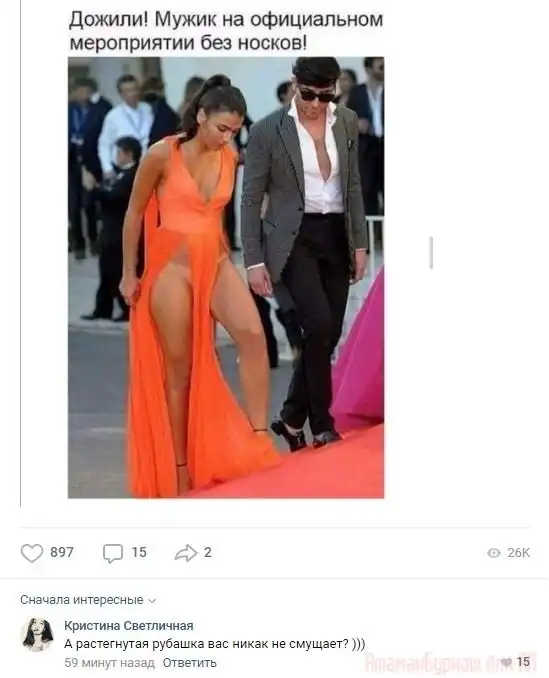
Task: Open profile link «Кристина Светличная»
Action: click(x=128, y=625)
